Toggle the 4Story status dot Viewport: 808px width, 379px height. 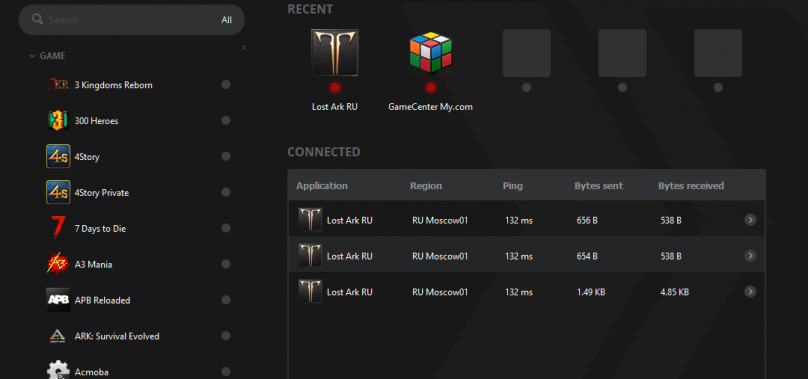226,156
